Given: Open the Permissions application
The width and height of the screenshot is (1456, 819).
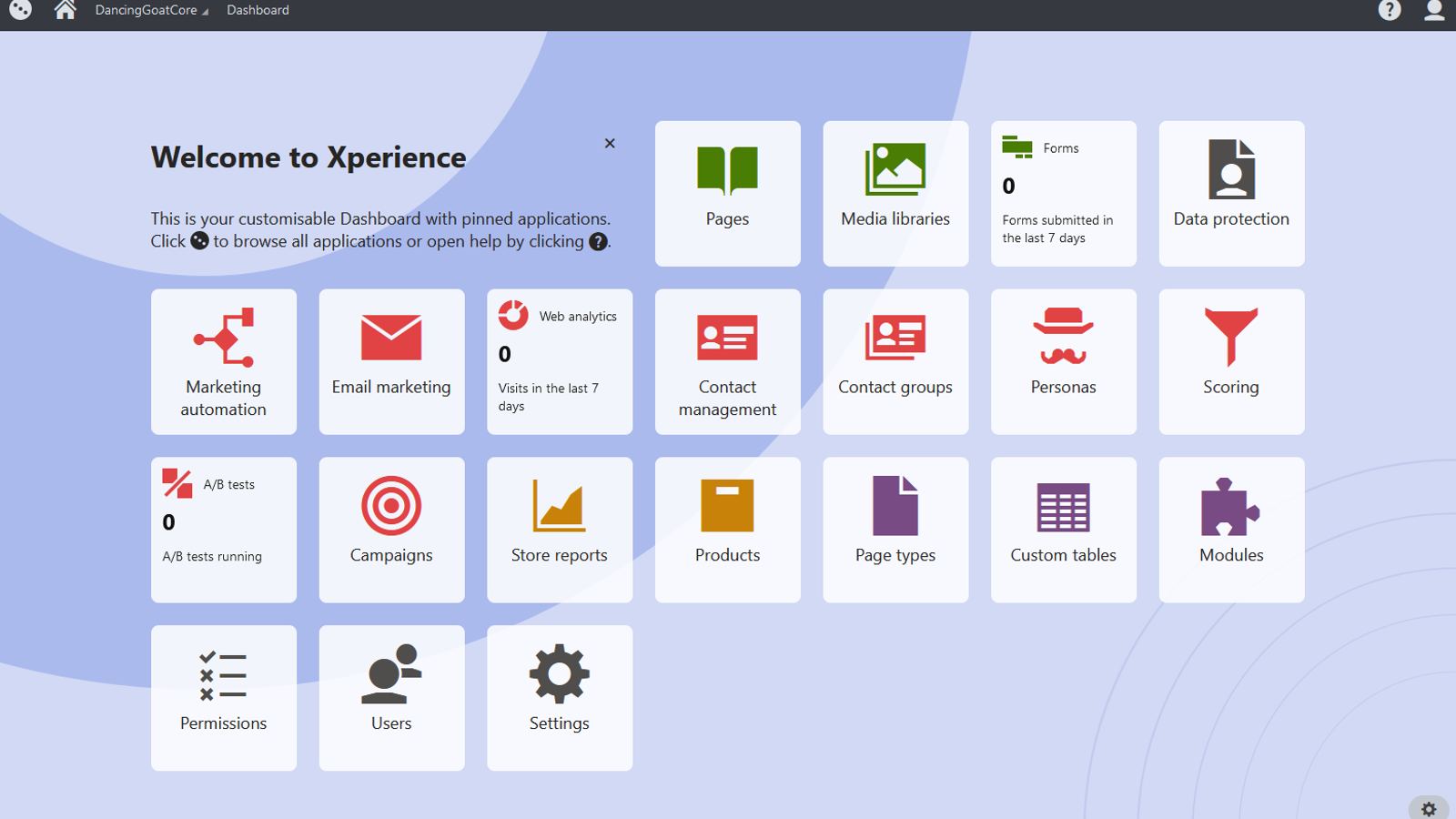Looking at the screenshot, I should 223,697.
